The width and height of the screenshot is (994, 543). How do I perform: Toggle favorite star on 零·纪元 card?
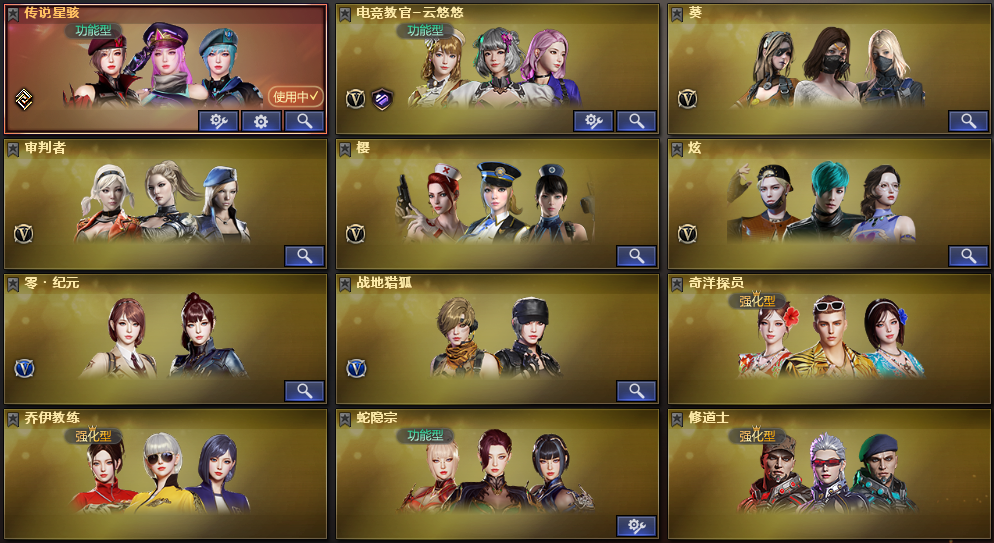point(13,284)
